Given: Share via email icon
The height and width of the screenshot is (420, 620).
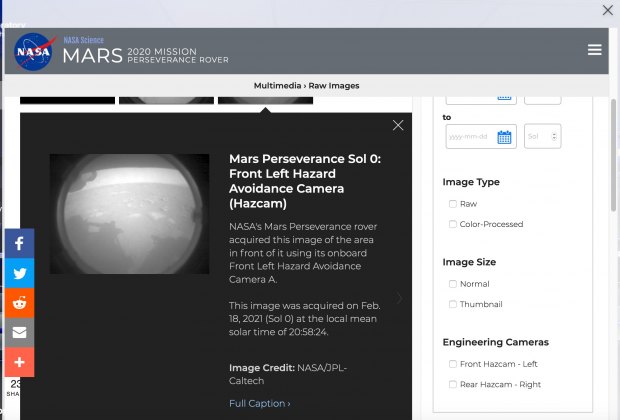Looking at the screenshot, I should [19, 333].
